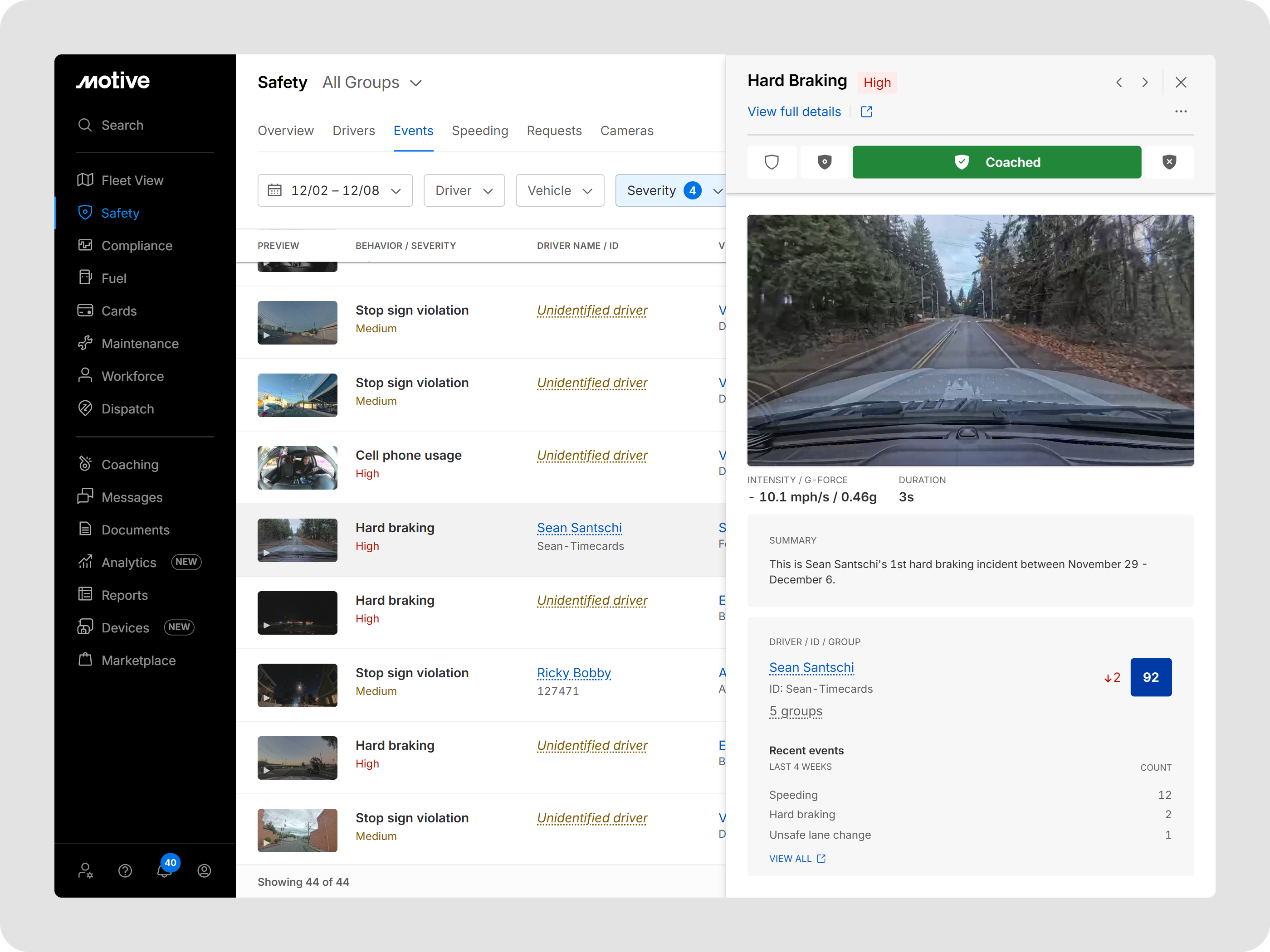Viewport: 1270px width, 952px height.
Task: Play Ricky Bobby stop sign violation thumbnail
Action: point(298,686)
